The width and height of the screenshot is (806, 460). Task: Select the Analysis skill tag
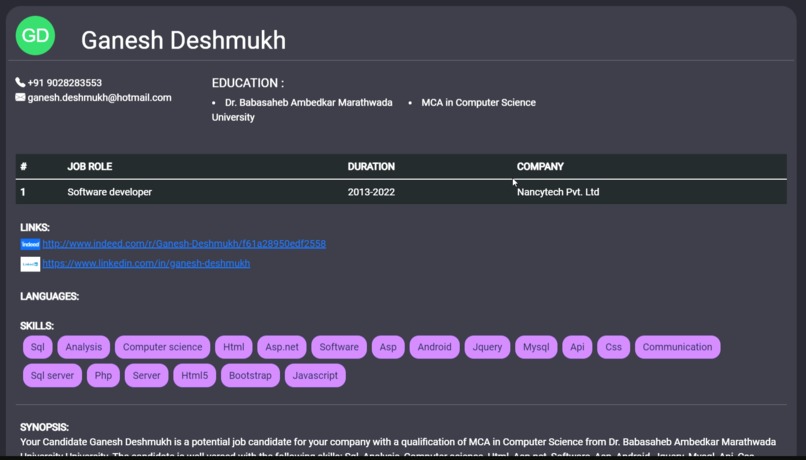pos(84,347)
